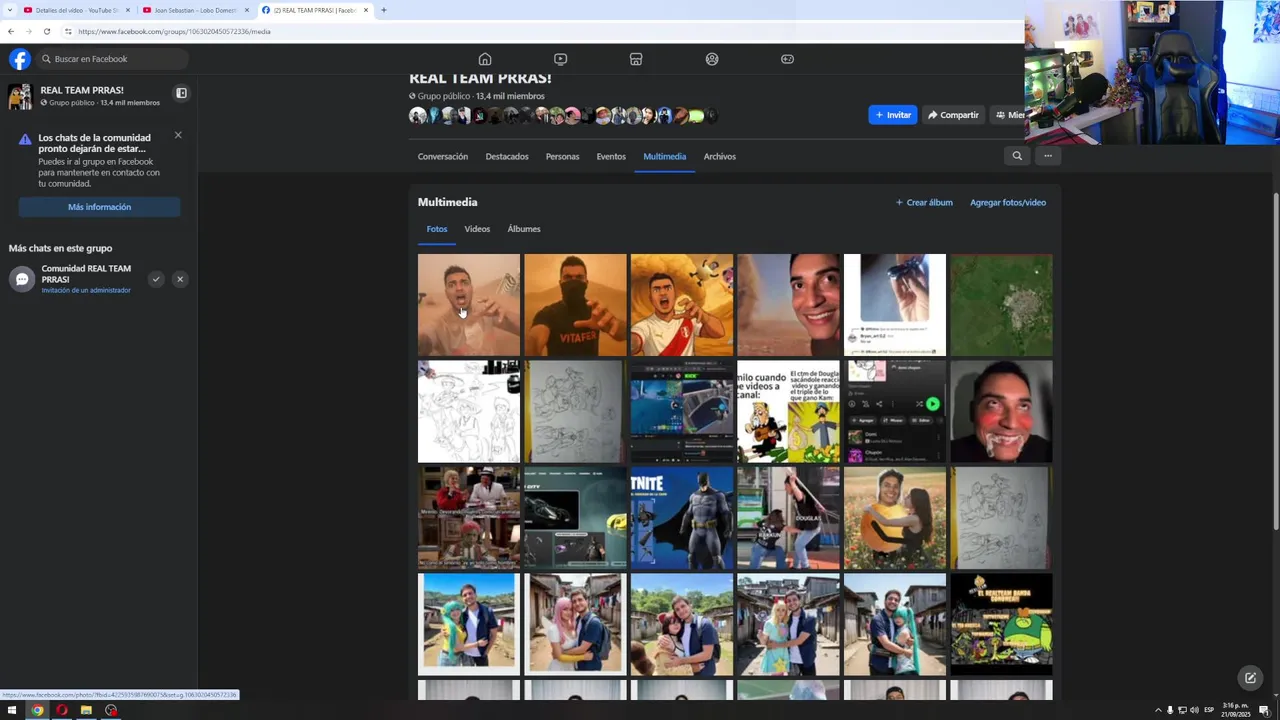Open Facebook home via the house icon
Screen dimensions: 1280x720
[x=485, y=59]
